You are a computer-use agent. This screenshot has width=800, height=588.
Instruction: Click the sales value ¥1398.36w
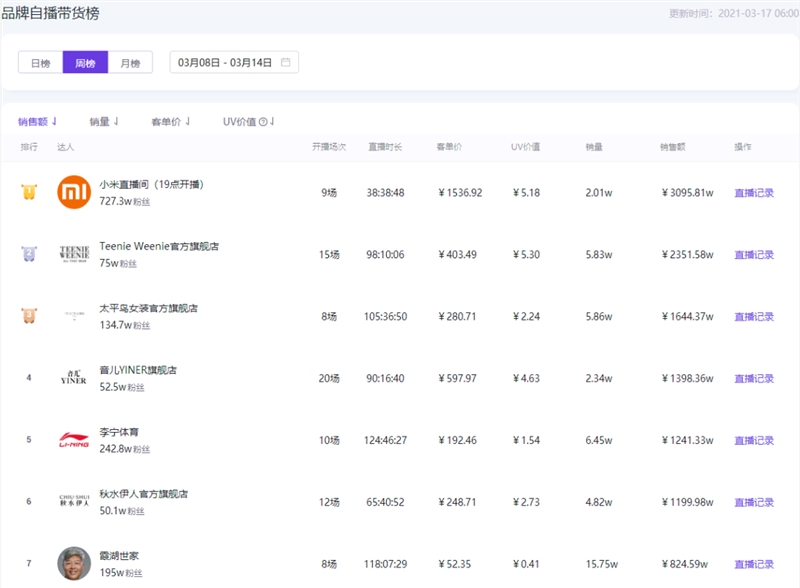tap(687, 379)
